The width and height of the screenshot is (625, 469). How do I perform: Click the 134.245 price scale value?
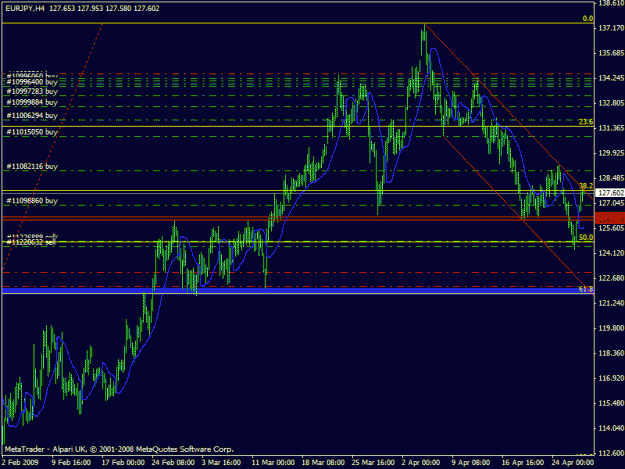(611, 78)
